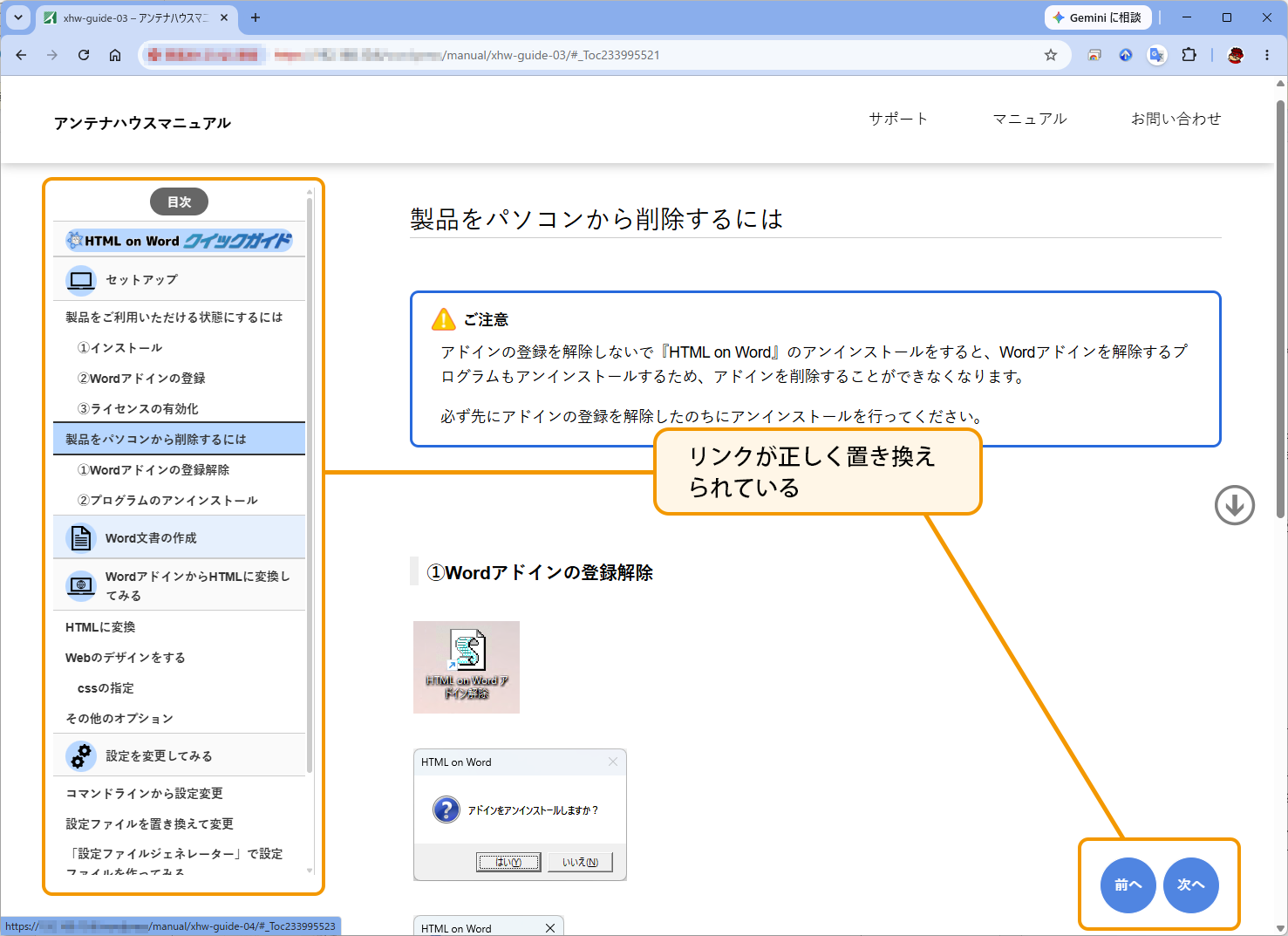
Task: Open the お問い合わせ menu item
Action: [x=1176, y=119]
